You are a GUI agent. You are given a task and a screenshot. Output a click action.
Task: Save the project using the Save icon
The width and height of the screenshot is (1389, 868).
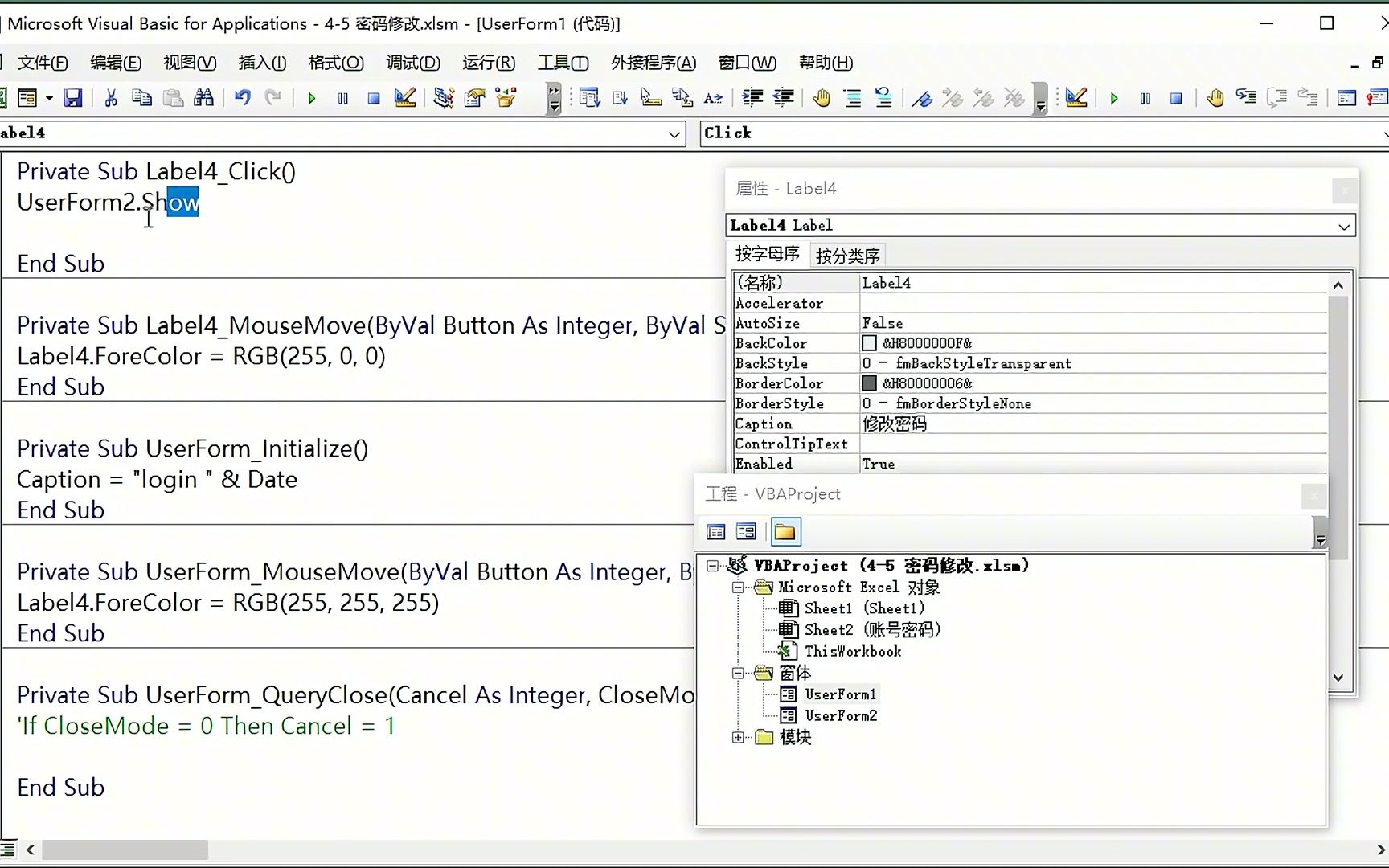73,98
